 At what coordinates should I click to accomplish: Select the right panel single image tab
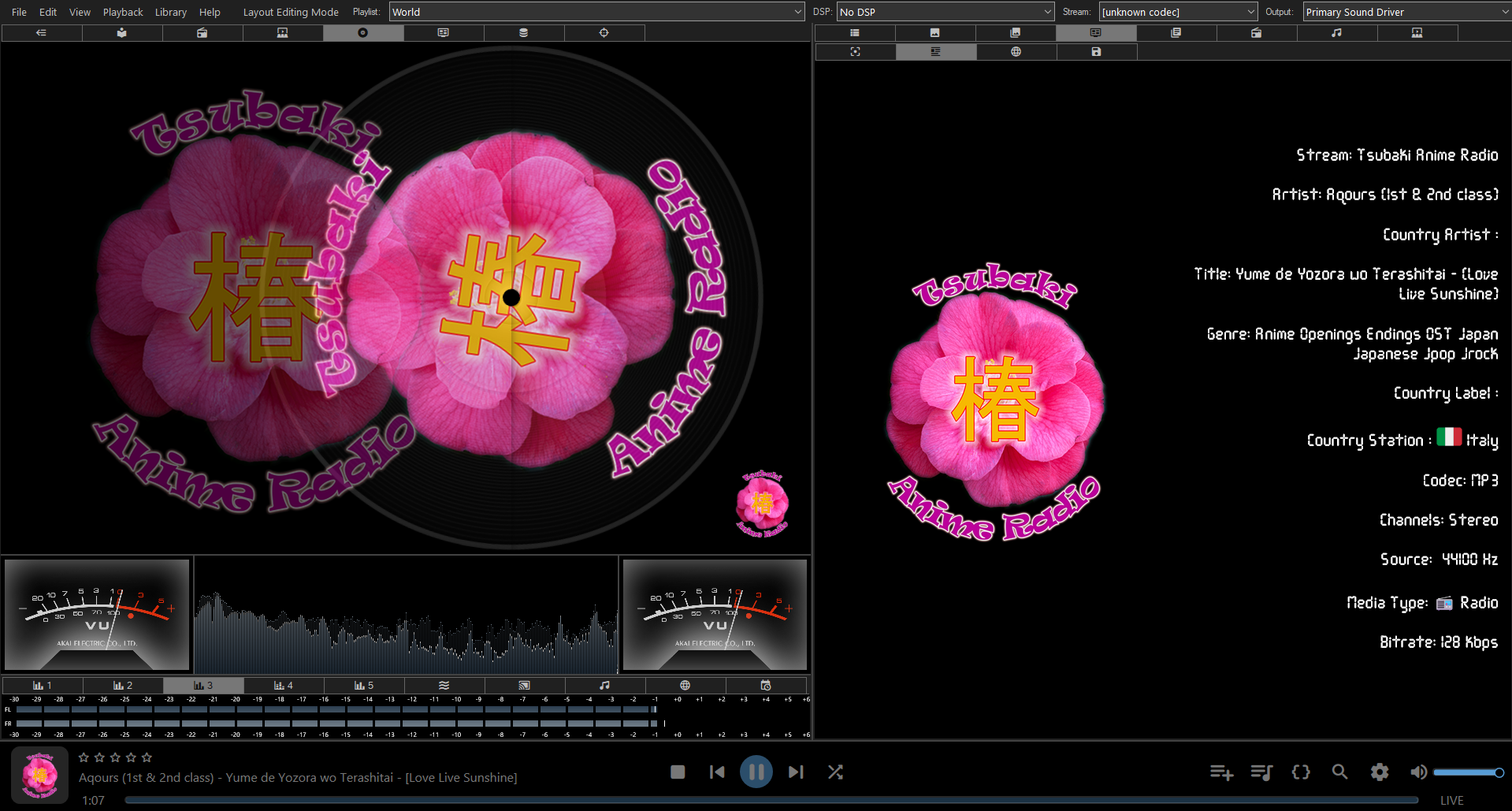click(935, 32)
